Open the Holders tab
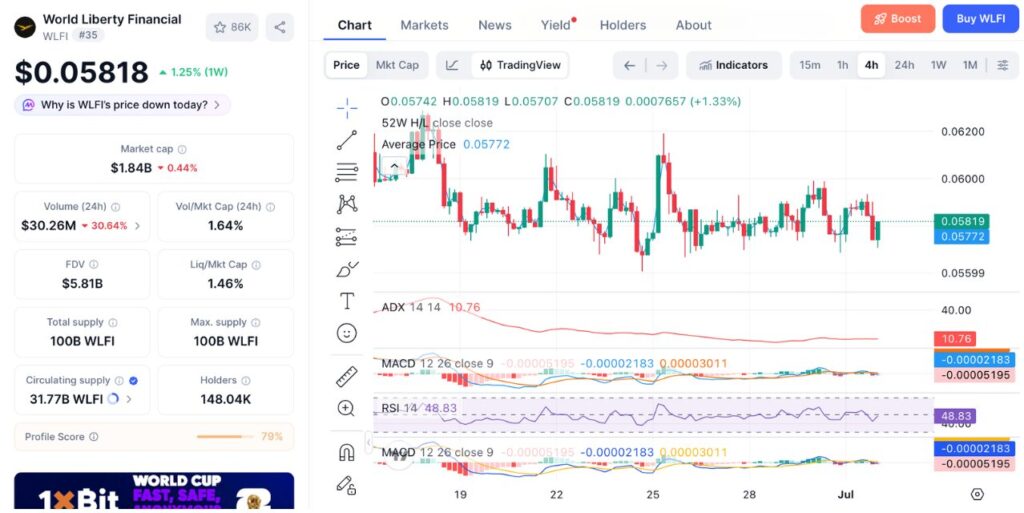This screenshot has width=1024, height=513. [x=622, y=25]
